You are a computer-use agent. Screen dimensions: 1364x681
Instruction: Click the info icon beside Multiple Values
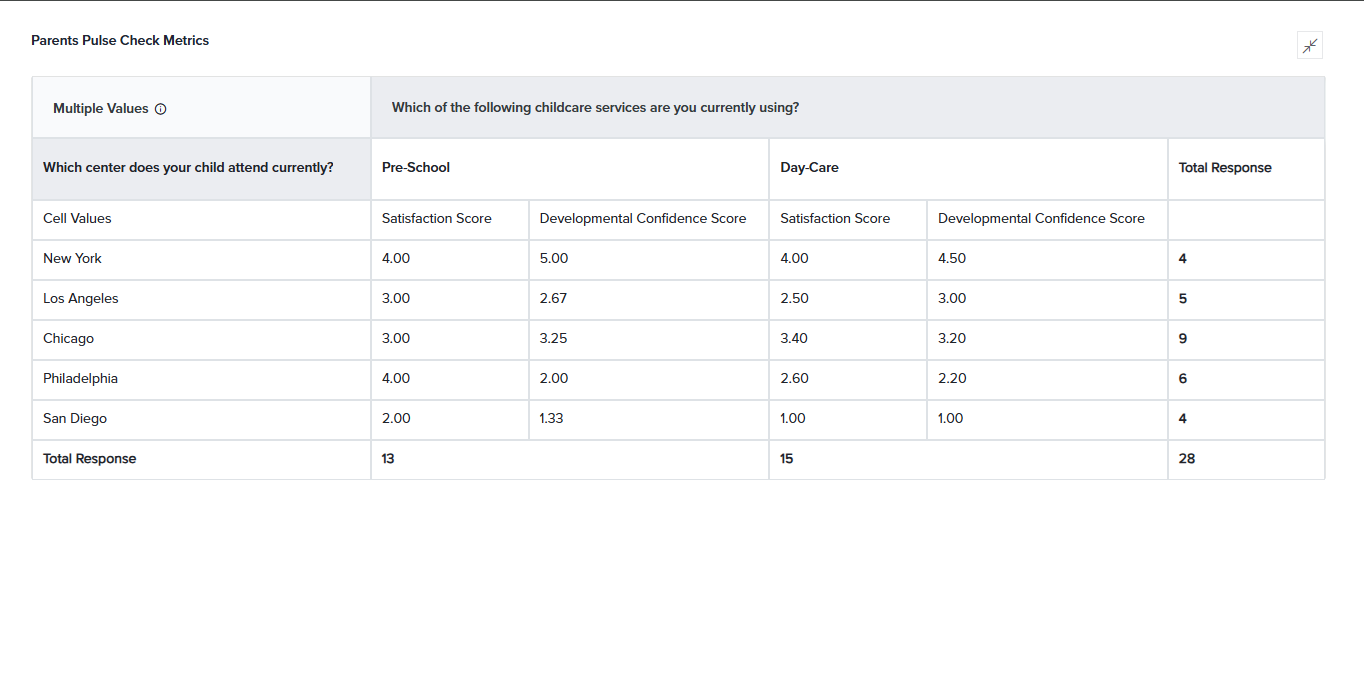click(161, 109)
